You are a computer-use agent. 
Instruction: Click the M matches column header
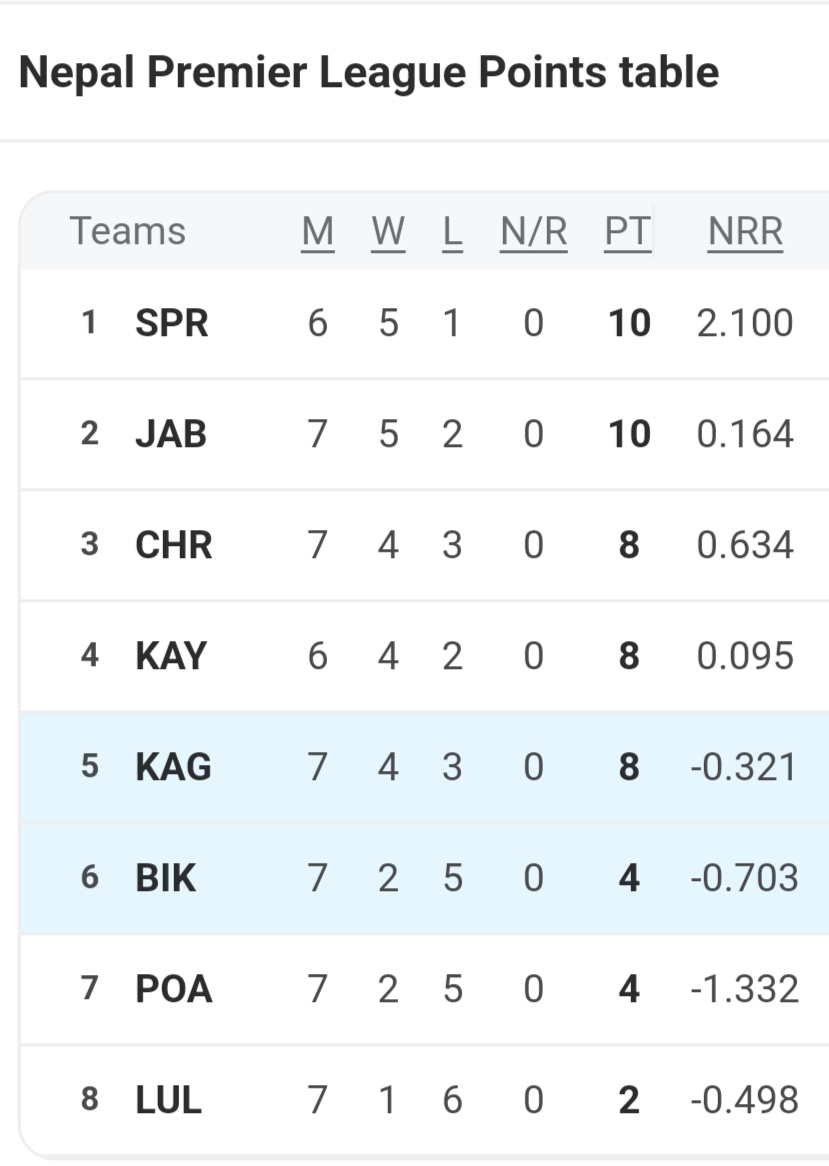(x=317, y=231)
